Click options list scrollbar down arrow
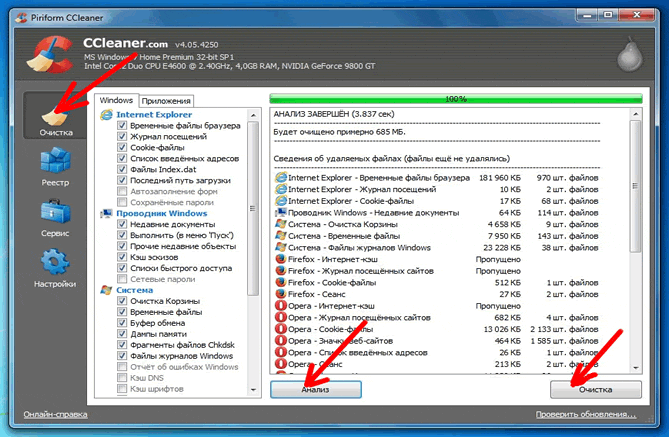The height and width of the screenshot is (437, 669). click(253, 390)
